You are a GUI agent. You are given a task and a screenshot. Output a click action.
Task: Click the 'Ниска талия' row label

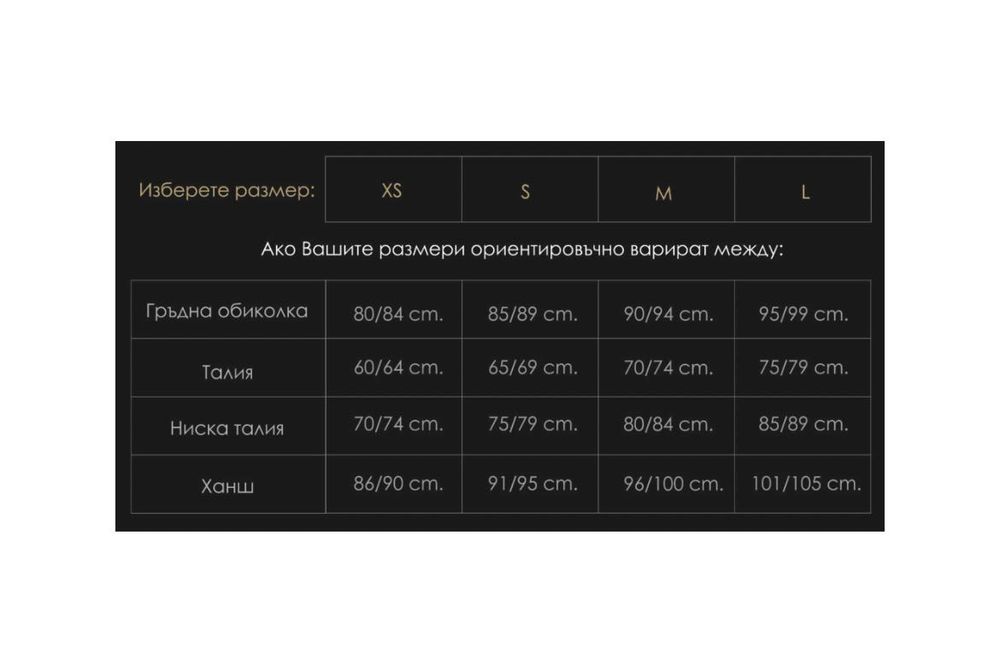coord(228,428)
